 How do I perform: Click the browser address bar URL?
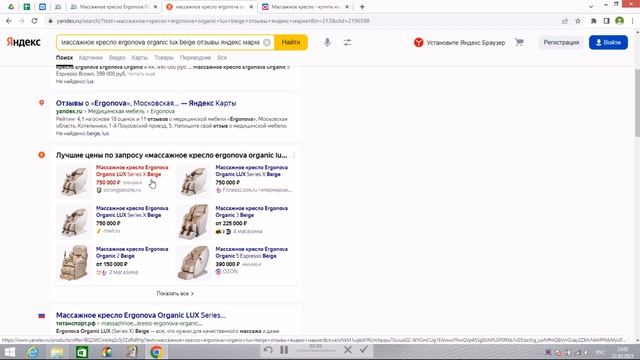[212, 21]
